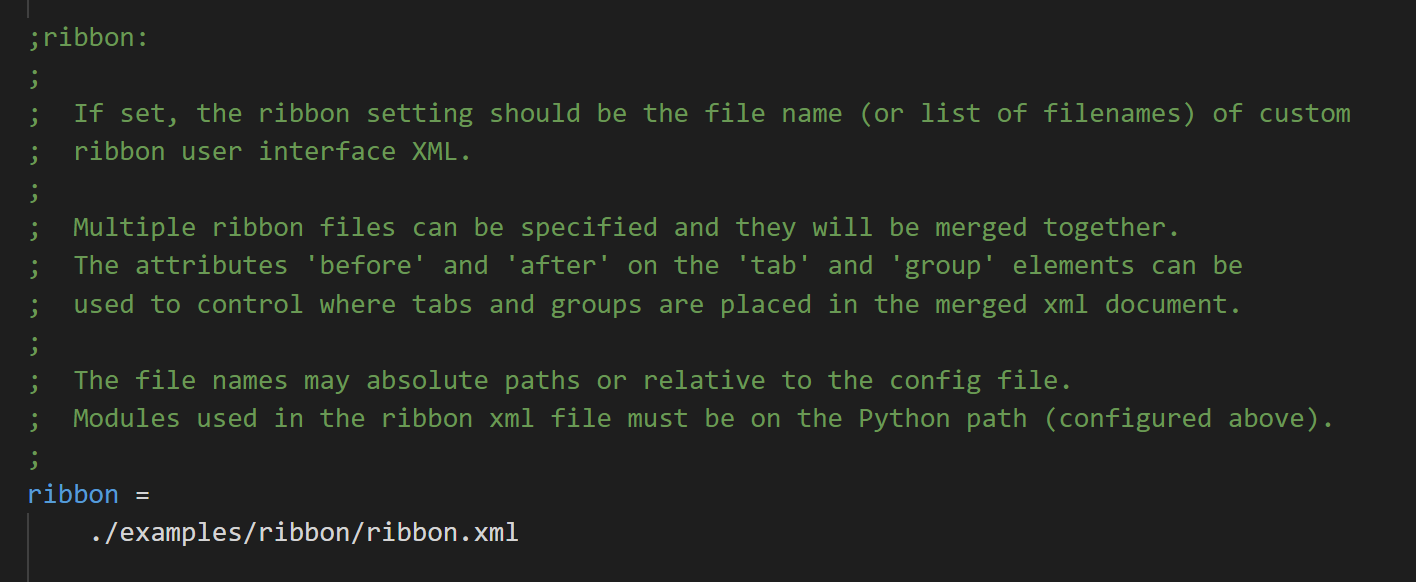This screenshot has width=1416, height=582.
Task: Click the word 'document.' at line end
Action: 1173,304
